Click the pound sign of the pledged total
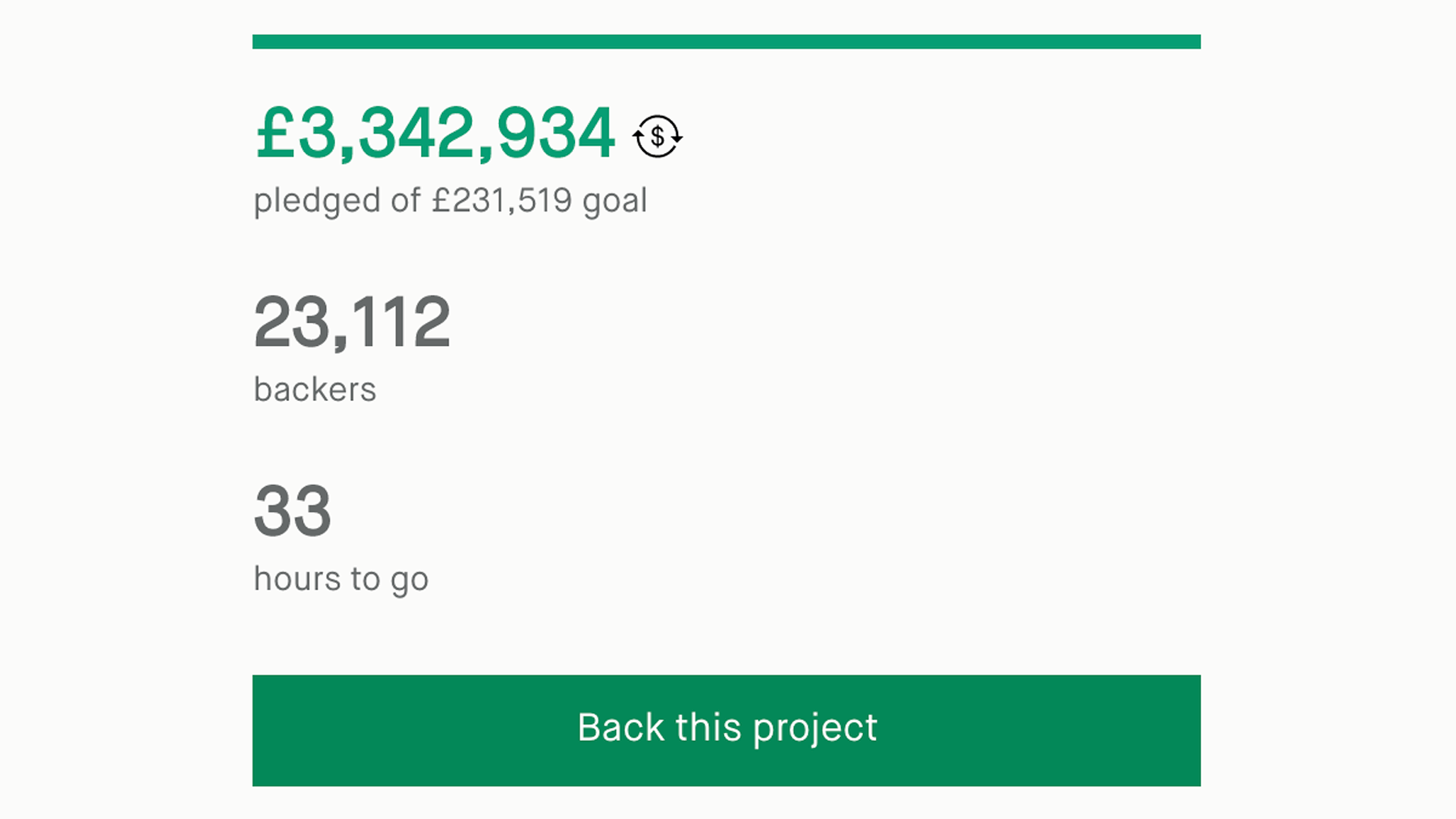Screen dimensions: 1456x819 275,133
